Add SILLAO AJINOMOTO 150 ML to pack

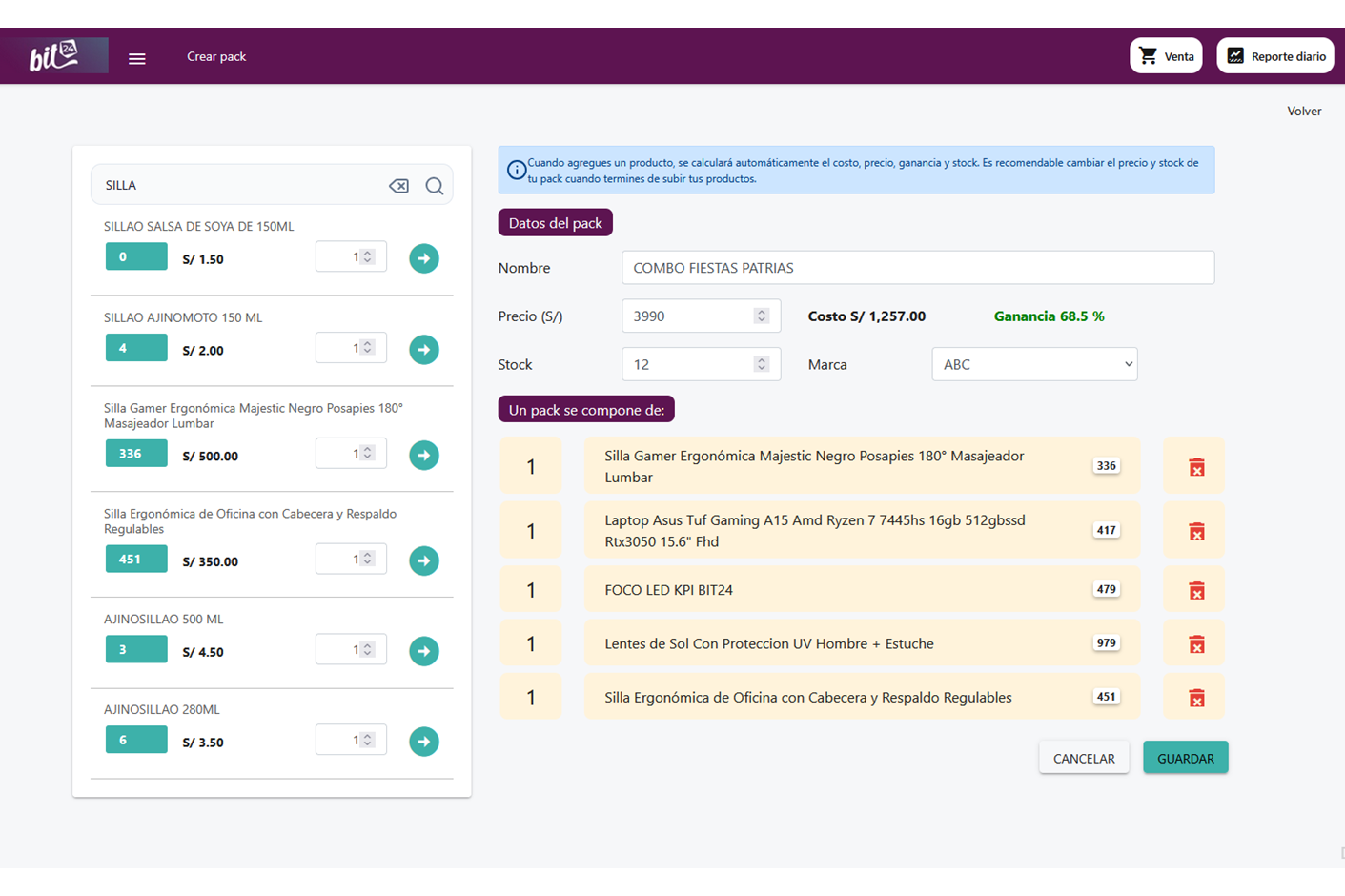pos(424,350)
